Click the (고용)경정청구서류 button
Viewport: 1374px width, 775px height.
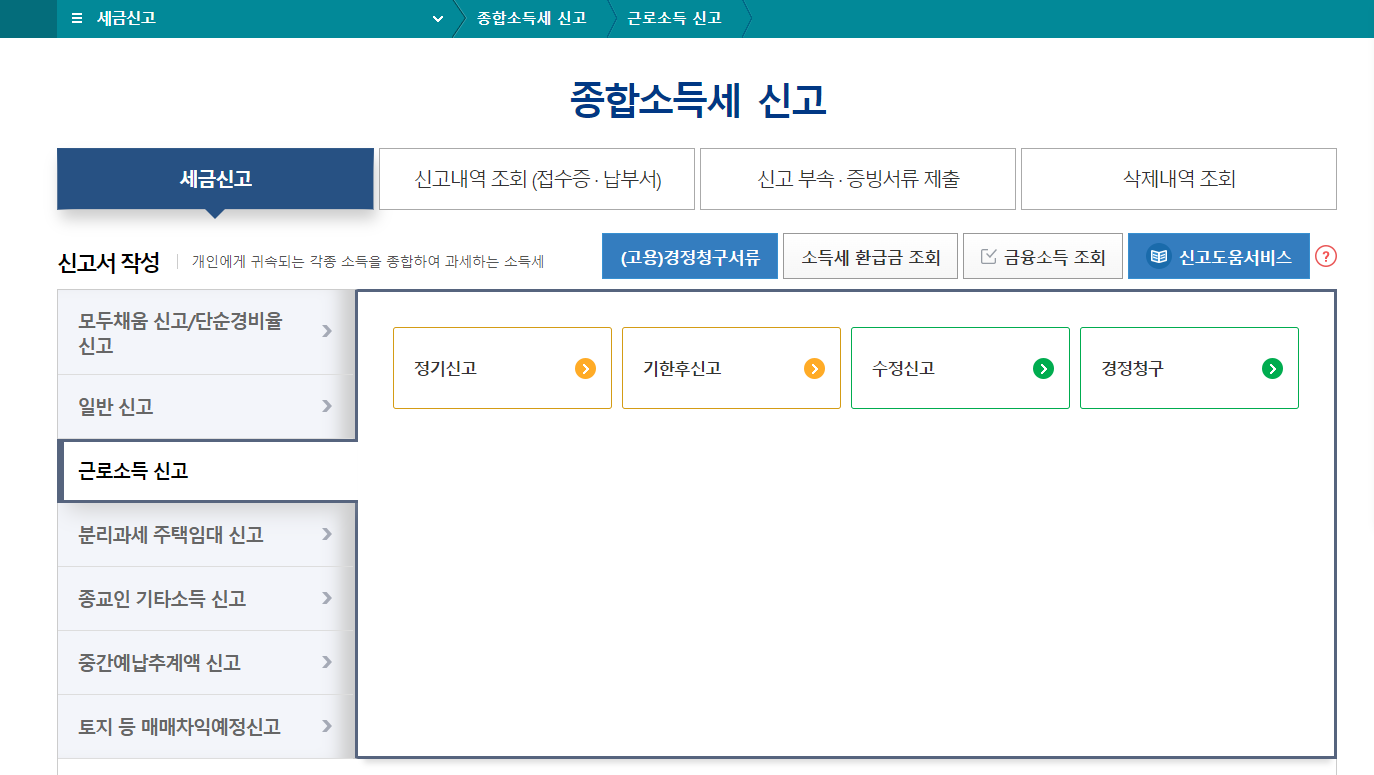pyautogui.click(x=689, y=255)
